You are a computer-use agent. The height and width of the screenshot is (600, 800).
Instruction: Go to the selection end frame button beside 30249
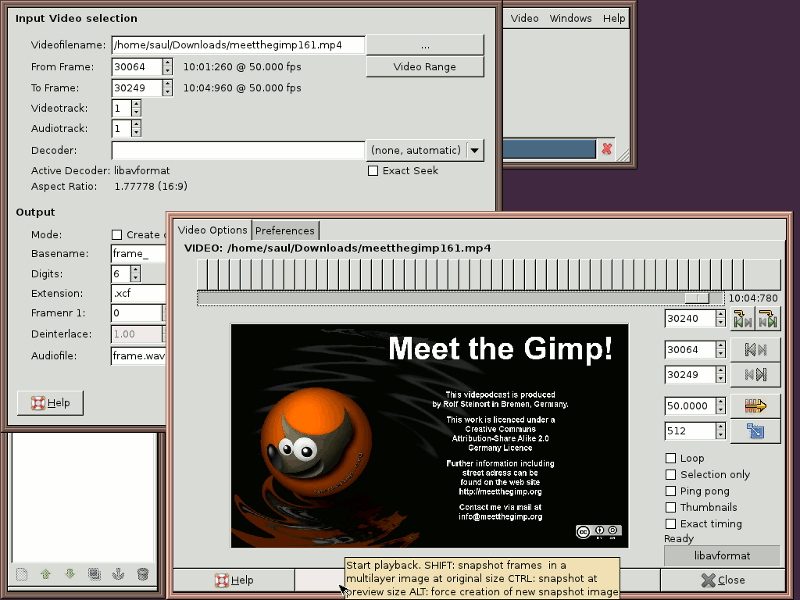(x=755, y=374)
